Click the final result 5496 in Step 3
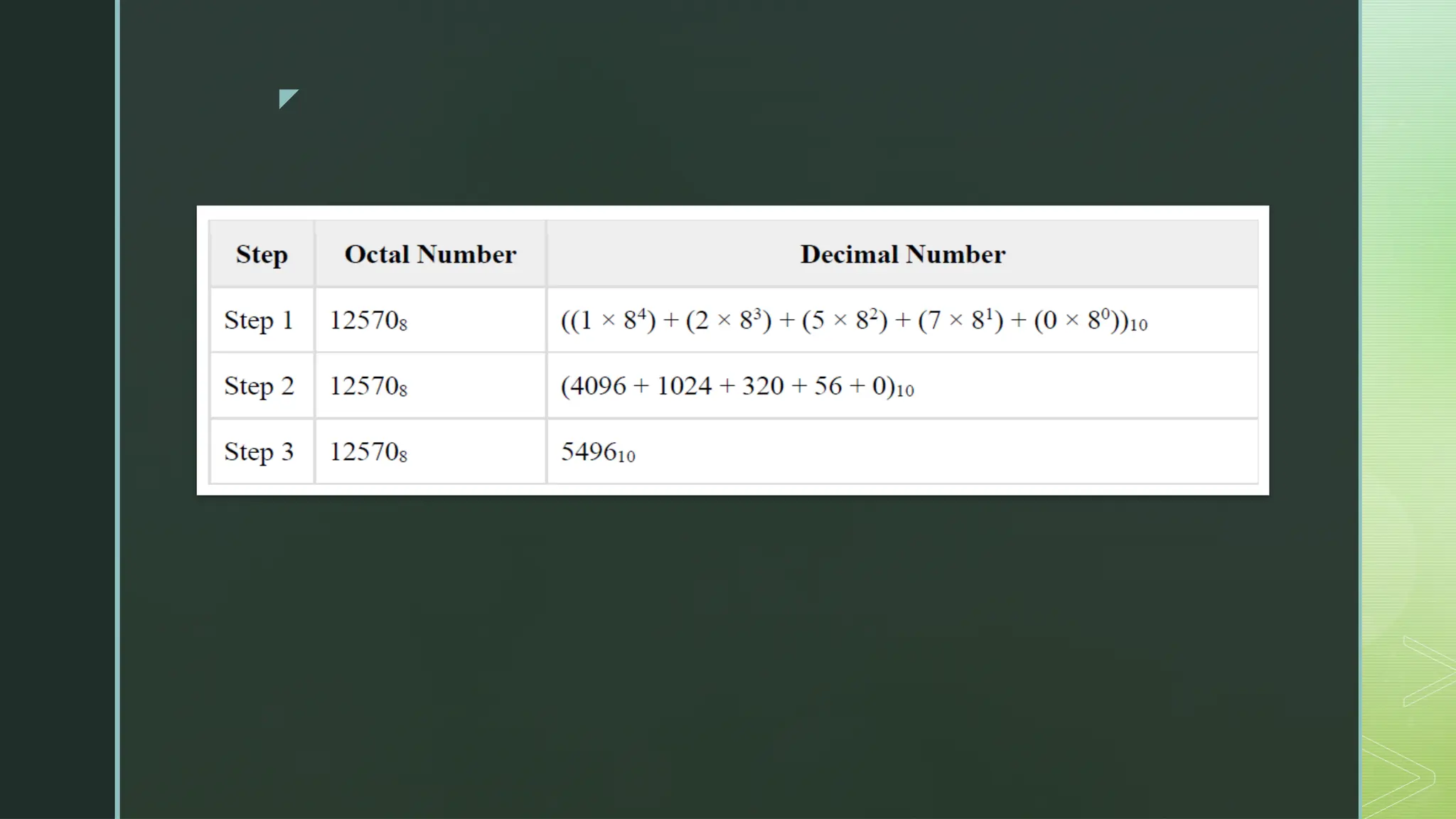Image resolution: width=1456 pixels, height=819 pixels. coord(589,452)
